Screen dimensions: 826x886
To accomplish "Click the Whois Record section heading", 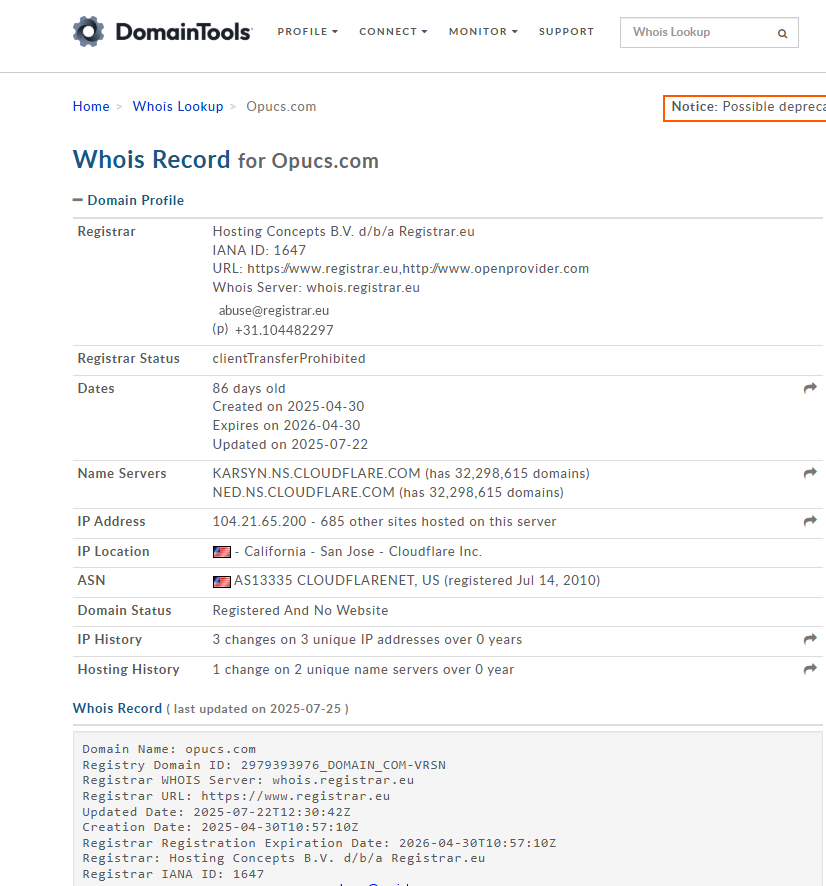I will click(x=118, y=709).
